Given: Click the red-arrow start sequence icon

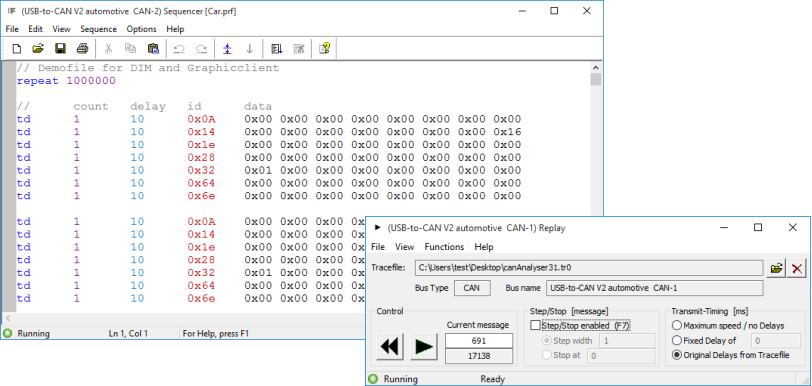Looking at the screenshot, I should pos(227,49).
